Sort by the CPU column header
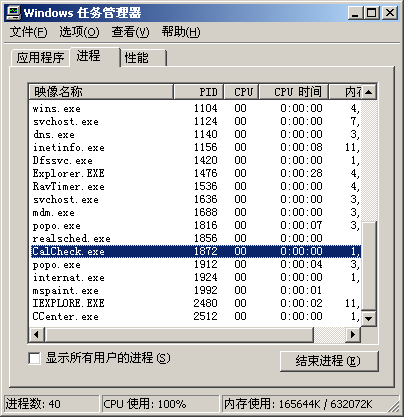This screenshot has width=404, height=417. [241, 92]
